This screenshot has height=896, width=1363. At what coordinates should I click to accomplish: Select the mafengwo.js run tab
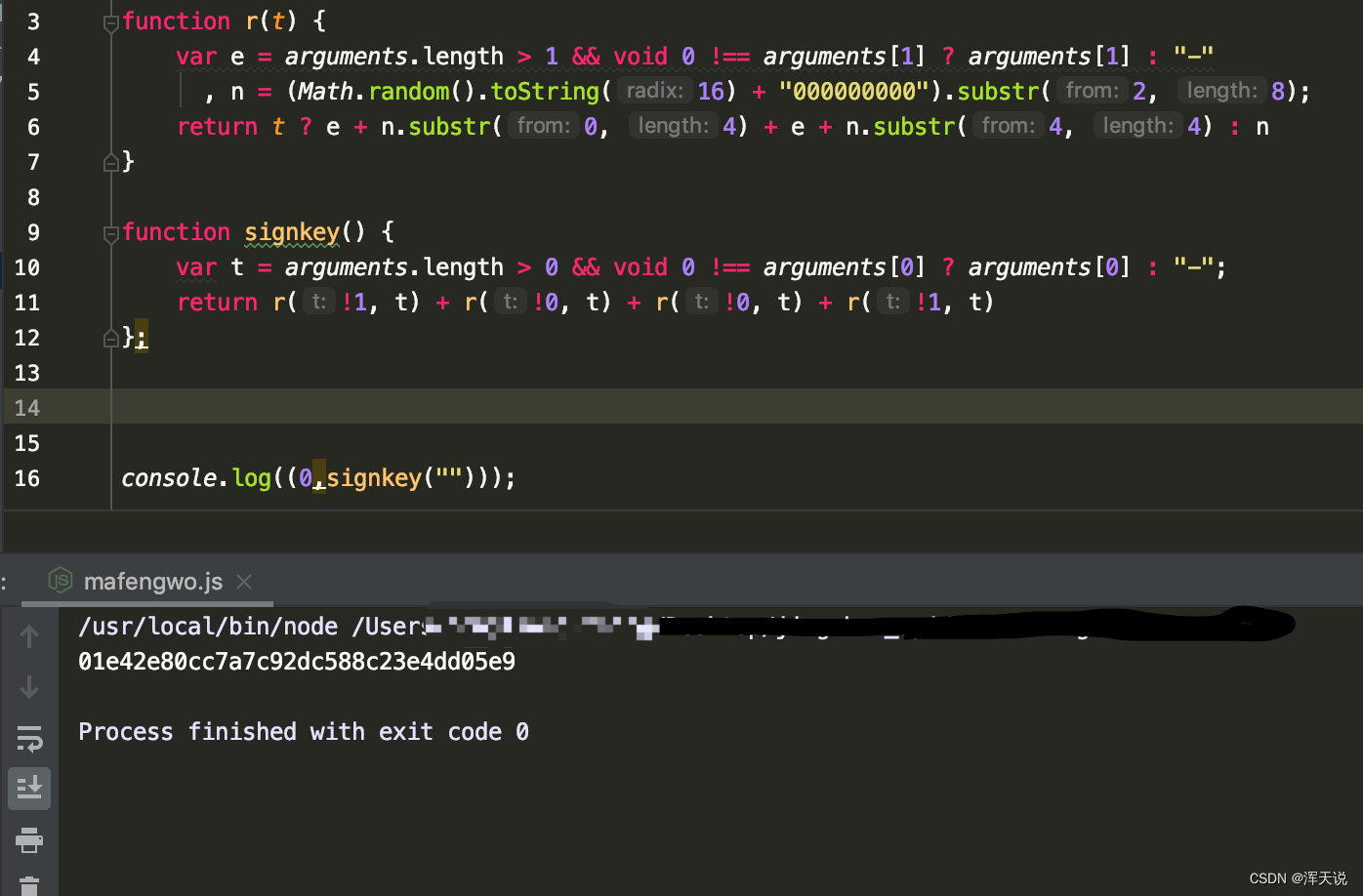pos(152,582)
